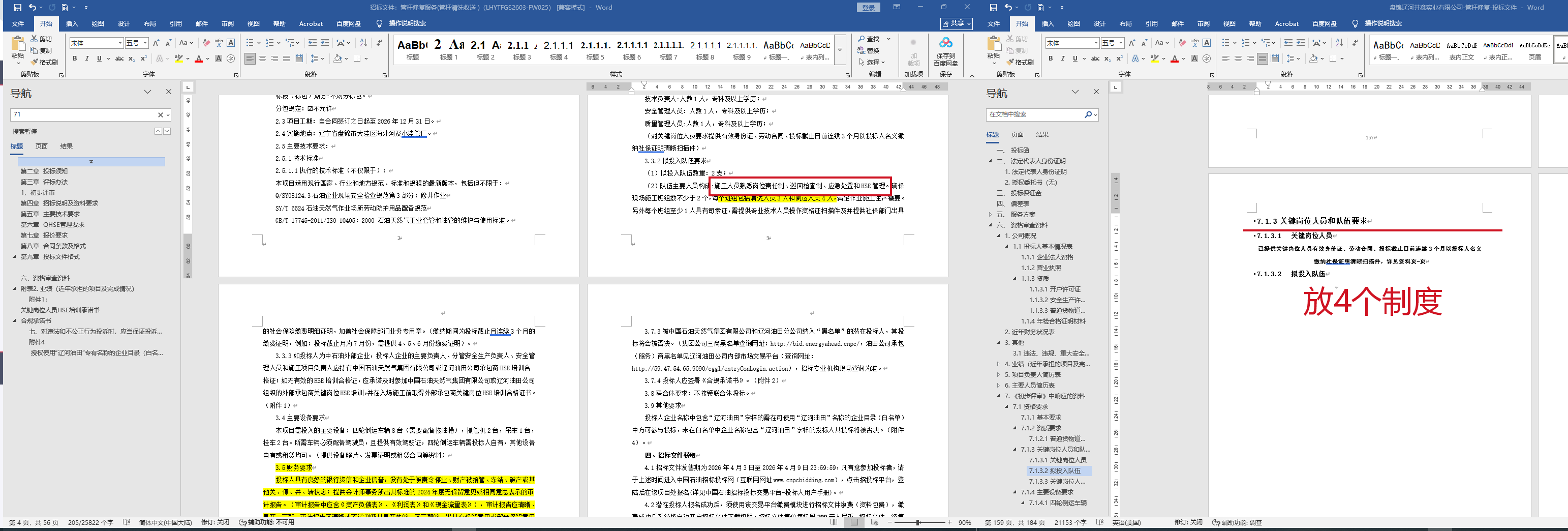Apply yellow text highlight in left window
Viewport: 1568px width, 531px height.
(178, 59)
